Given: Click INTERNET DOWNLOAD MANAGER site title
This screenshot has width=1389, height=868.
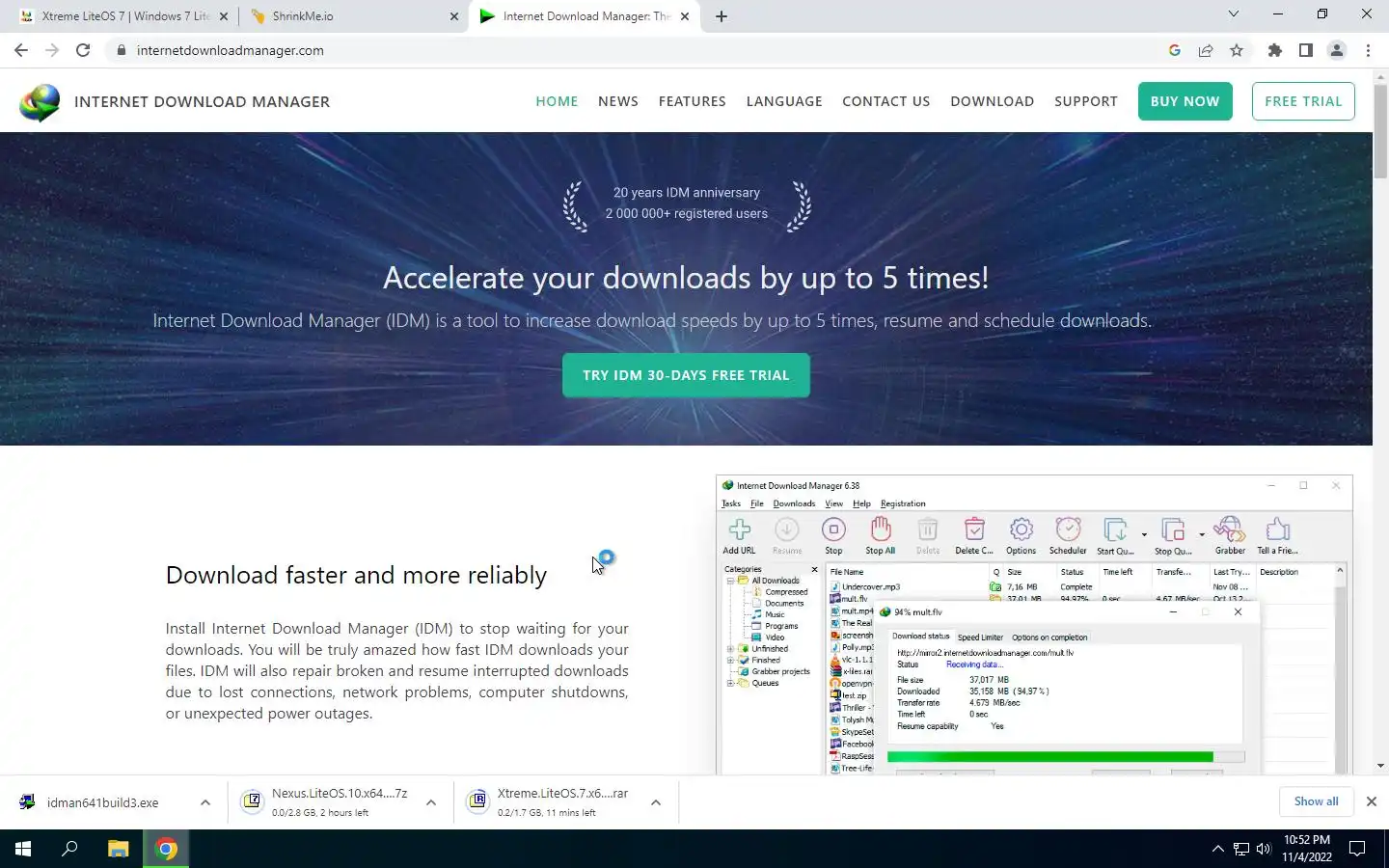Looking at the screenshot, I should tap(202, 101).
